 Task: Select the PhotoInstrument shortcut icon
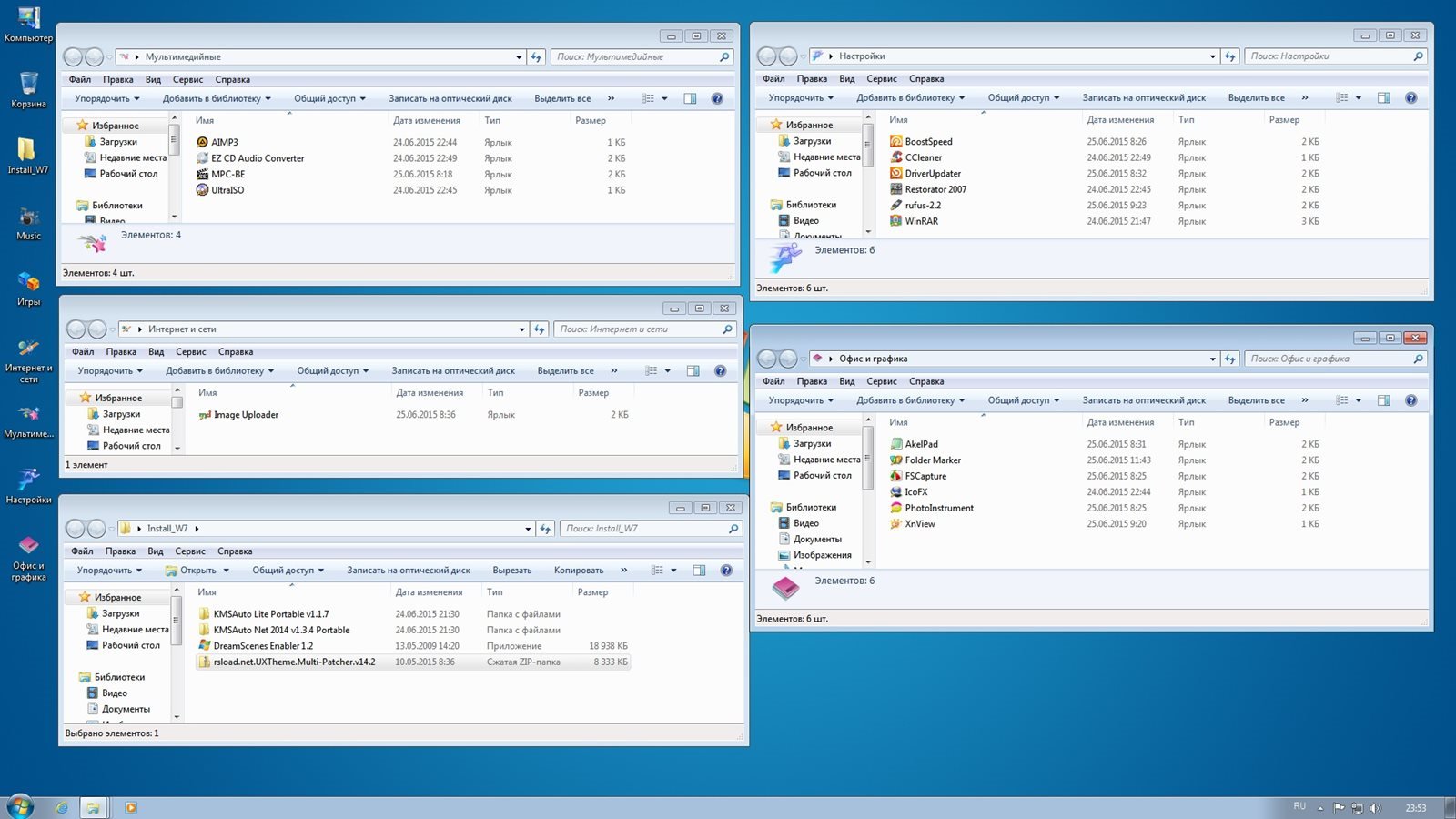895,508
